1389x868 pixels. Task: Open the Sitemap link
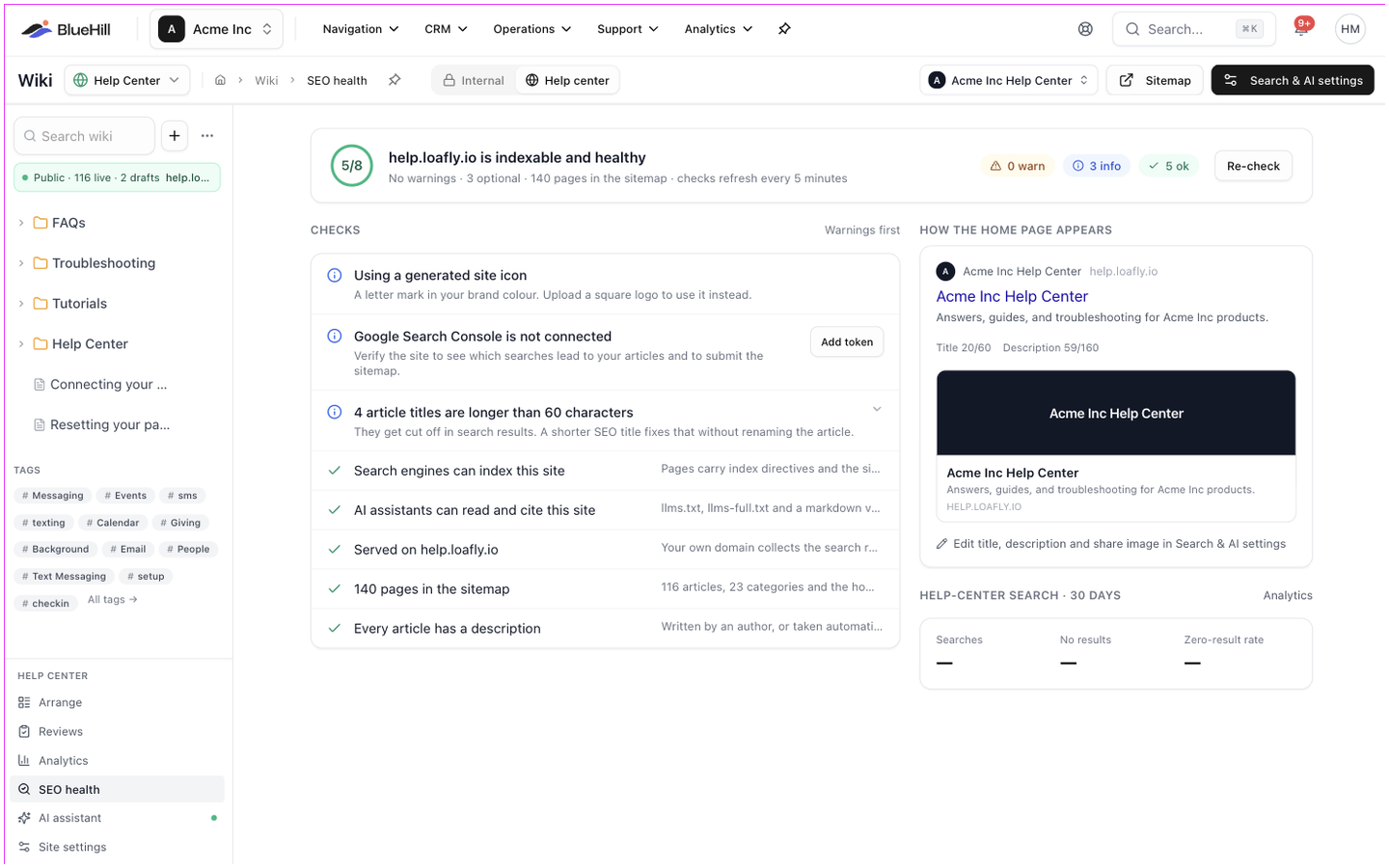click(1155, 80)
